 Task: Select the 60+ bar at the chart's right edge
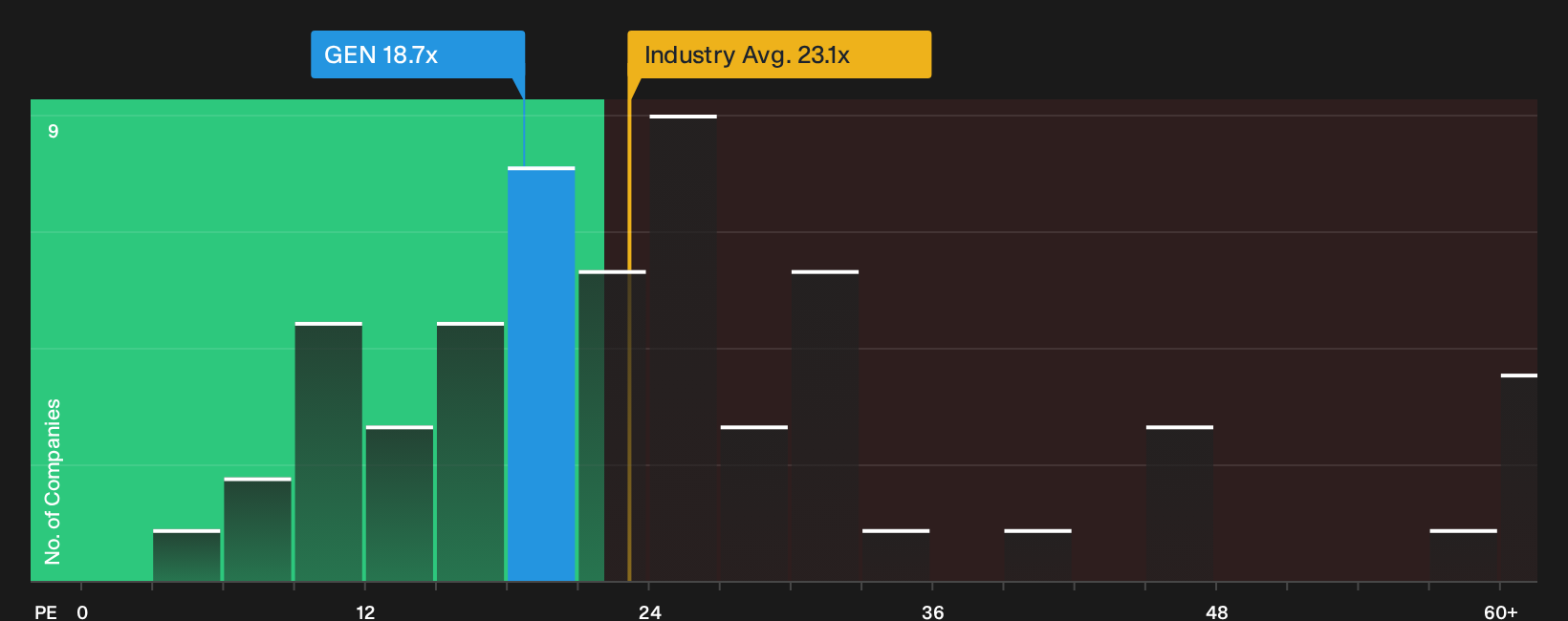pos(1519,478)
